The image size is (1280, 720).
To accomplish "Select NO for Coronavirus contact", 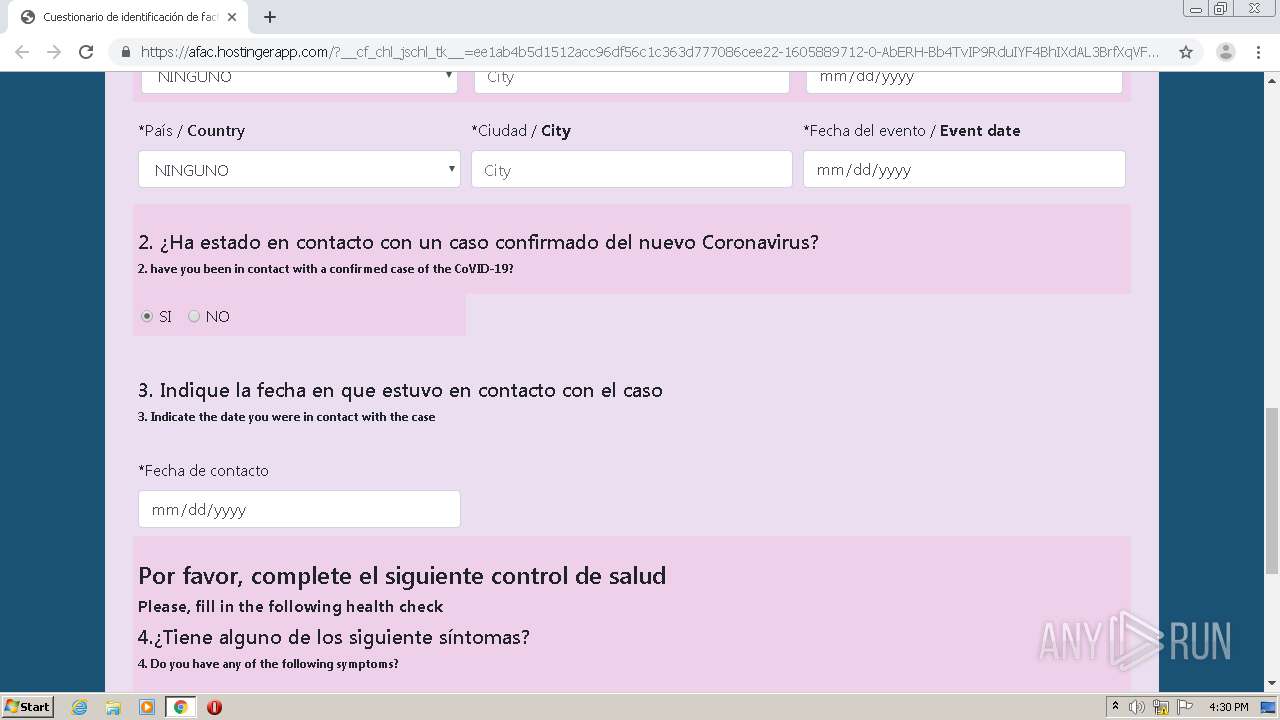I will coord(194,316).
